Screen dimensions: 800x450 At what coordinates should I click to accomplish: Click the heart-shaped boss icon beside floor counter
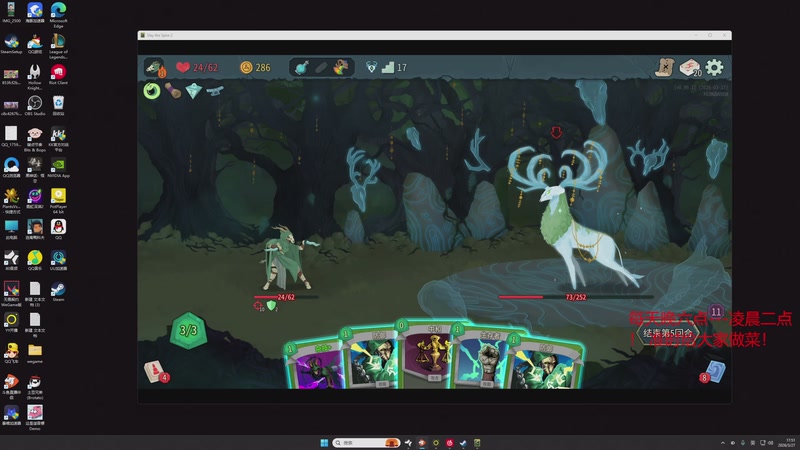(x=371, y=67)
